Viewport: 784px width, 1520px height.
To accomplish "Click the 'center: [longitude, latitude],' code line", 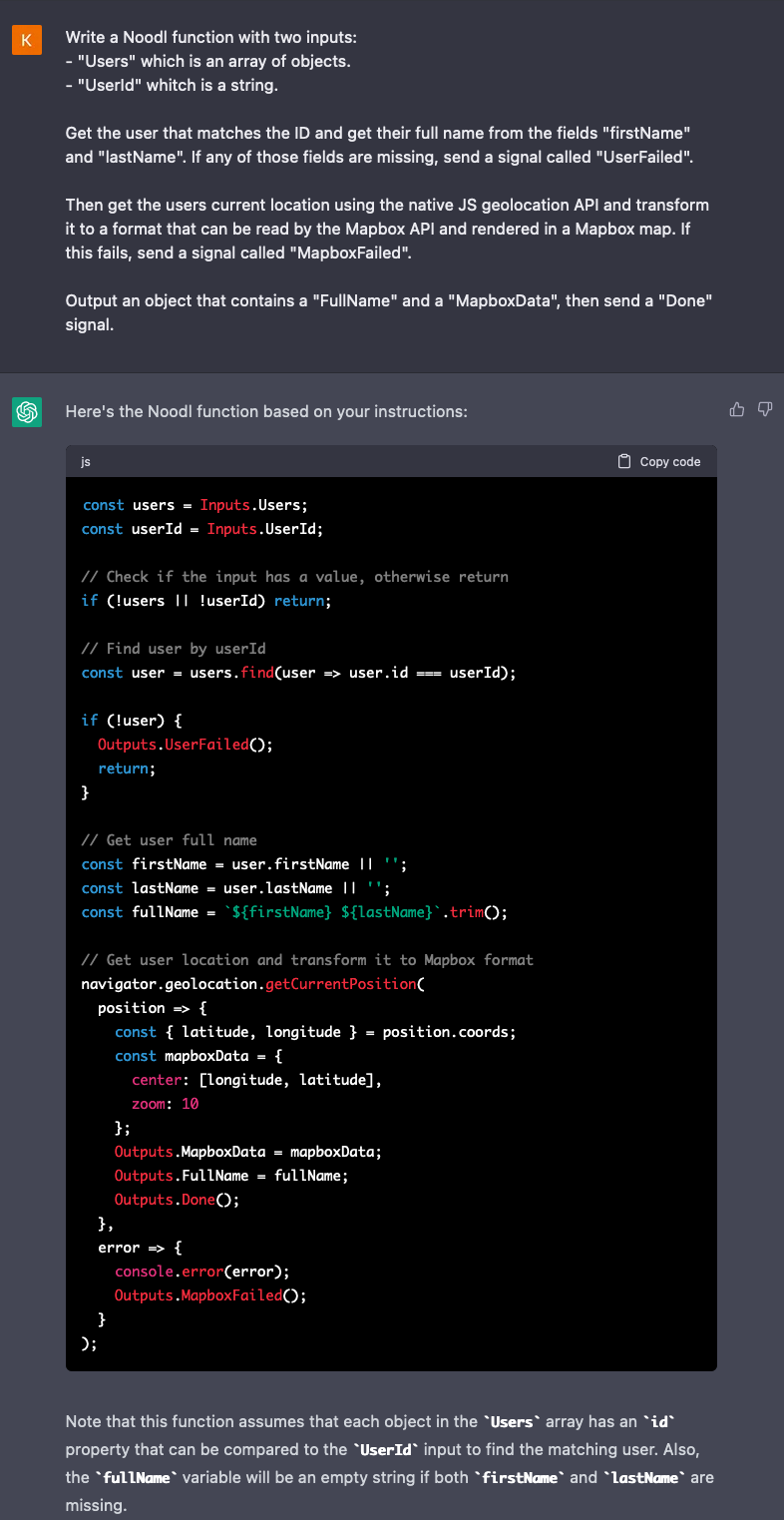I will point(256,1080).
